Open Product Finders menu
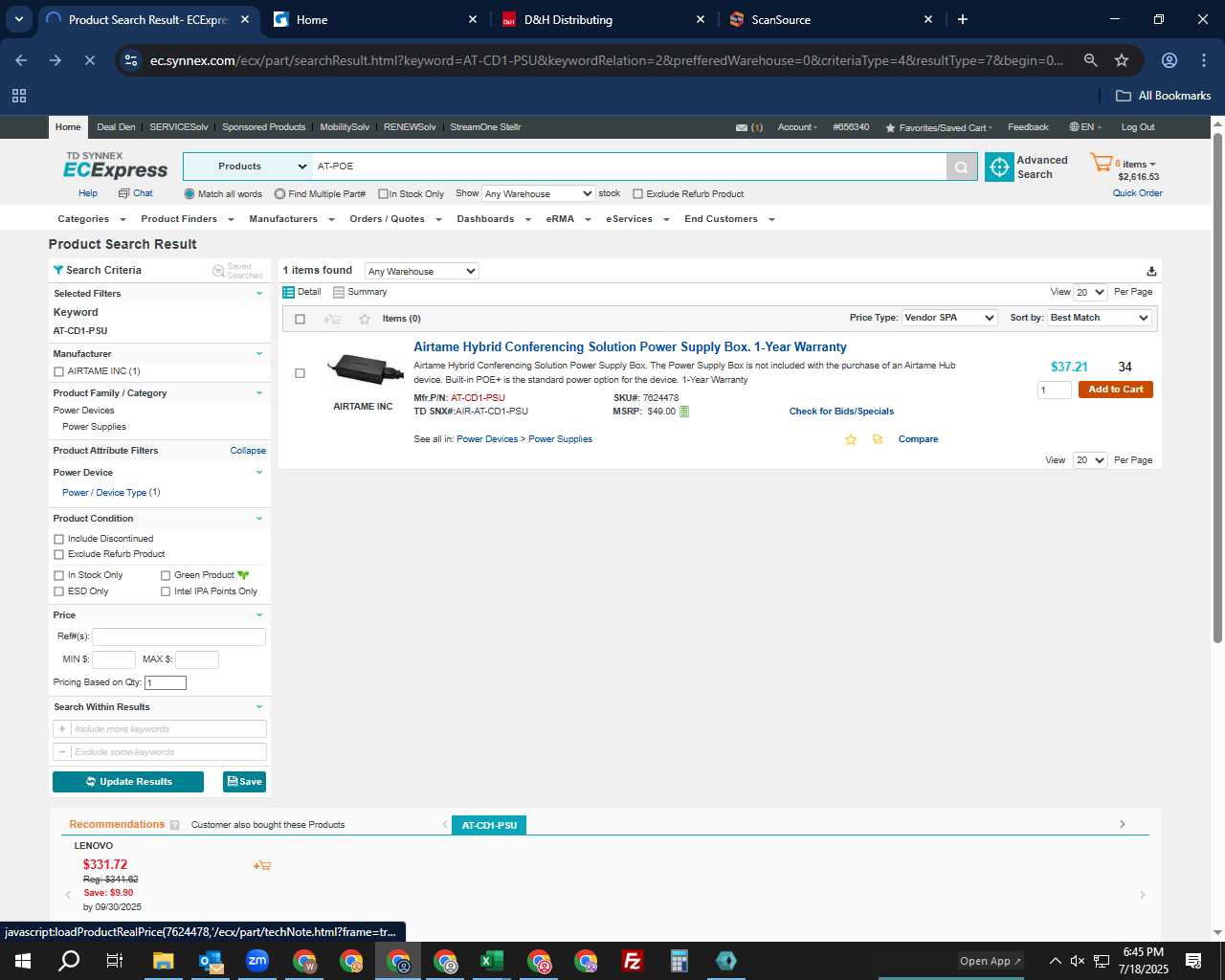The width and height of the screenshot is (1225, 980). click(x=187, y=219)
